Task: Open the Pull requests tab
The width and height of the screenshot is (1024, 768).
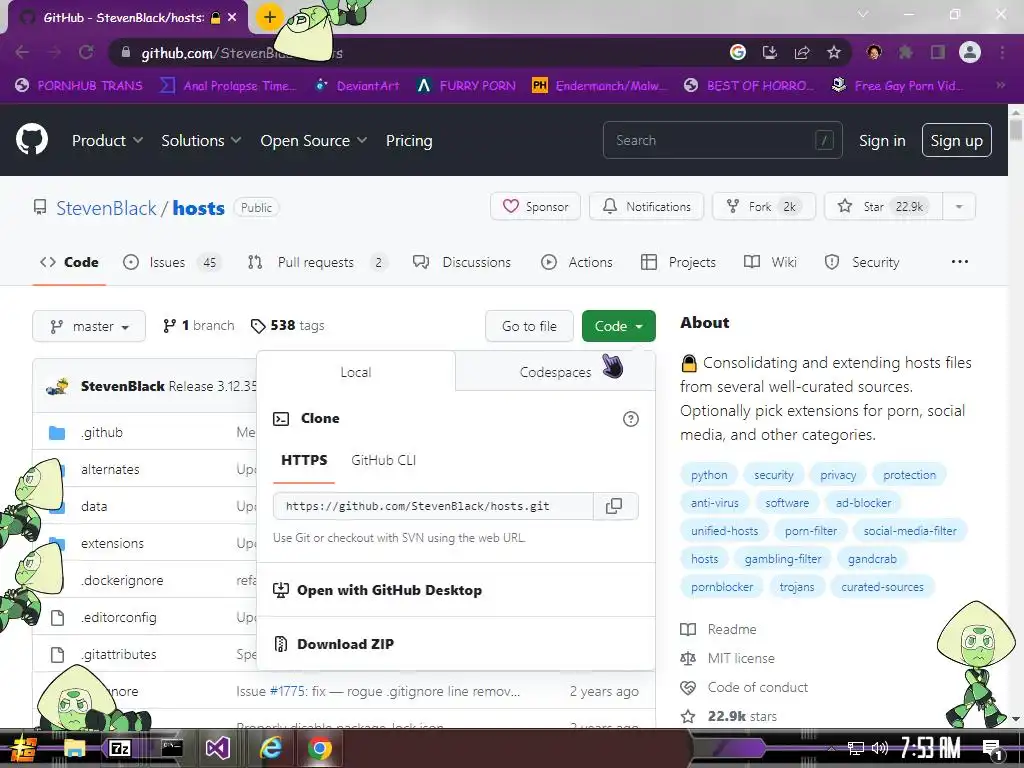Action: click(316, 262)
